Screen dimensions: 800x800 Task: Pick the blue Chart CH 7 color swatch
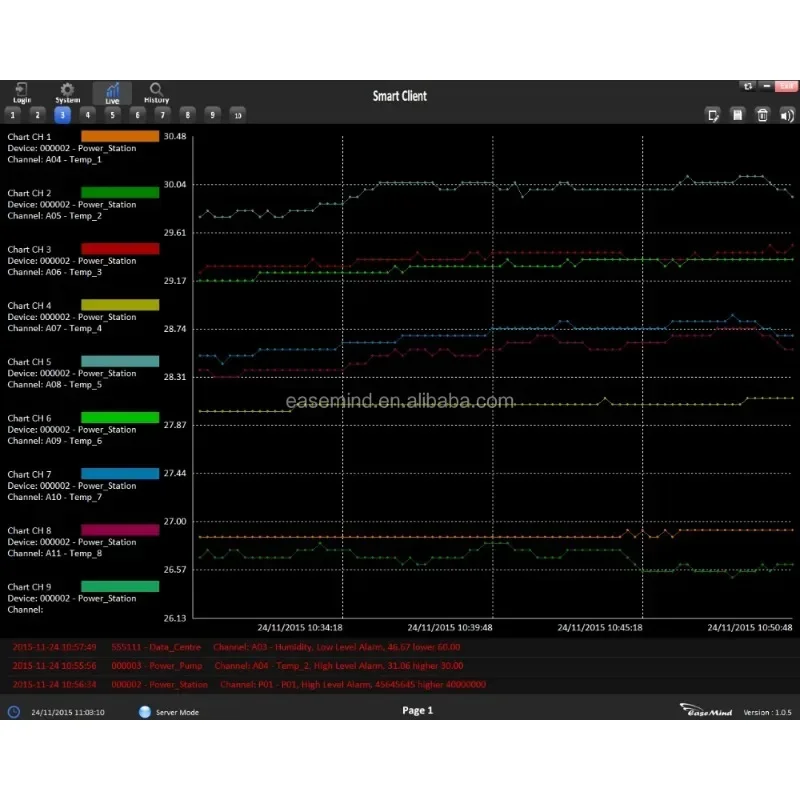[119, 474]
